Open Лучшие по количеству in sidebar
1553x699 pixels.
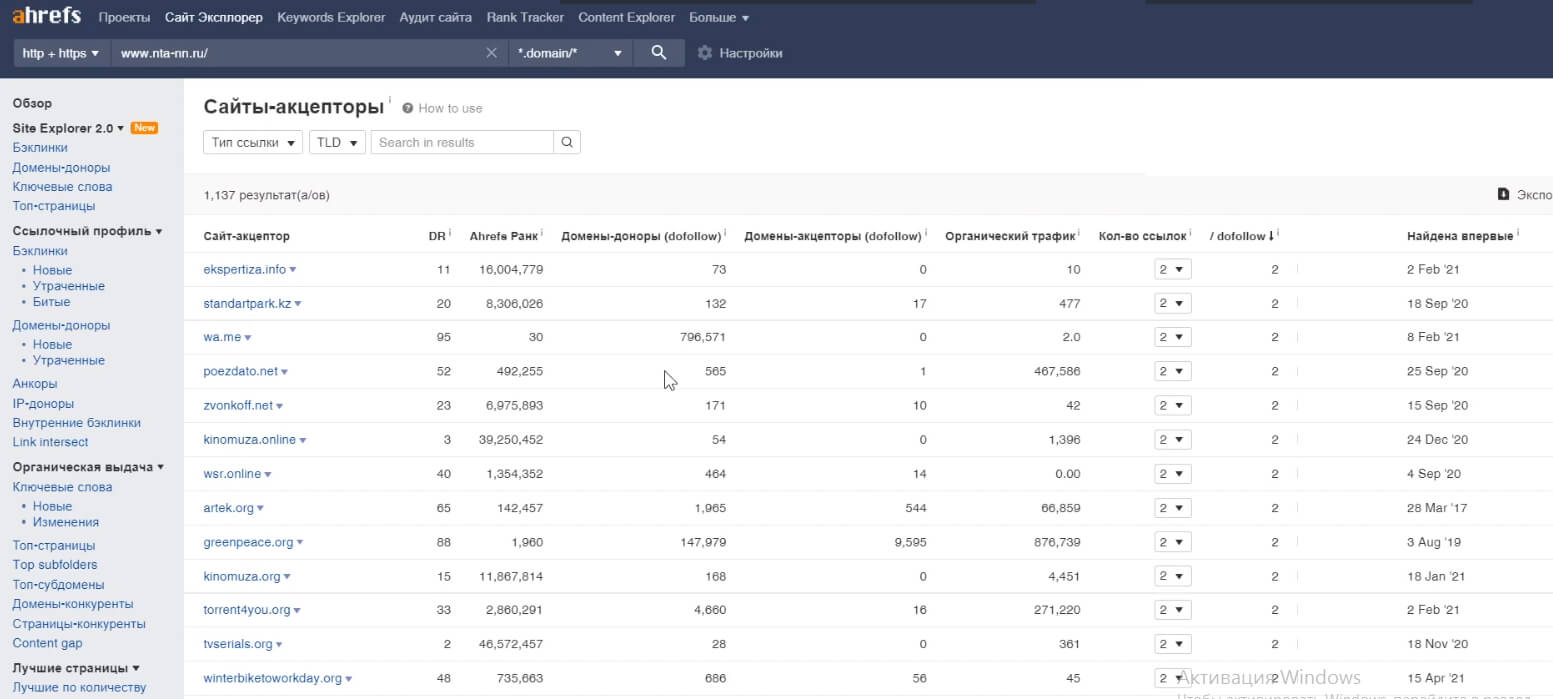pos(79,688)
